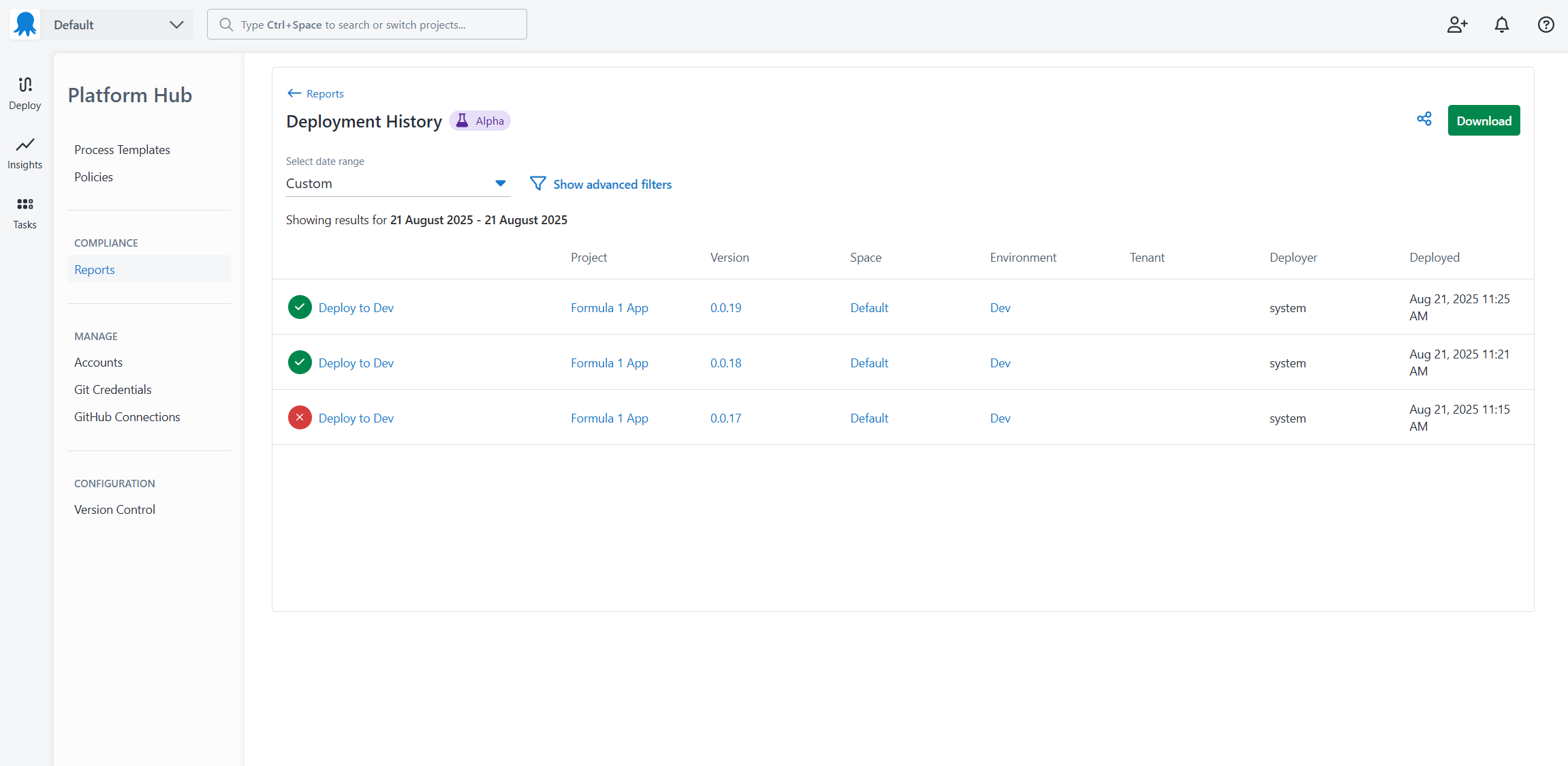Click 'Aug 21, 2025 11:15 AM' deployed time
Viewport: 1568px width, 766px height.
(x=1460, y=418)
